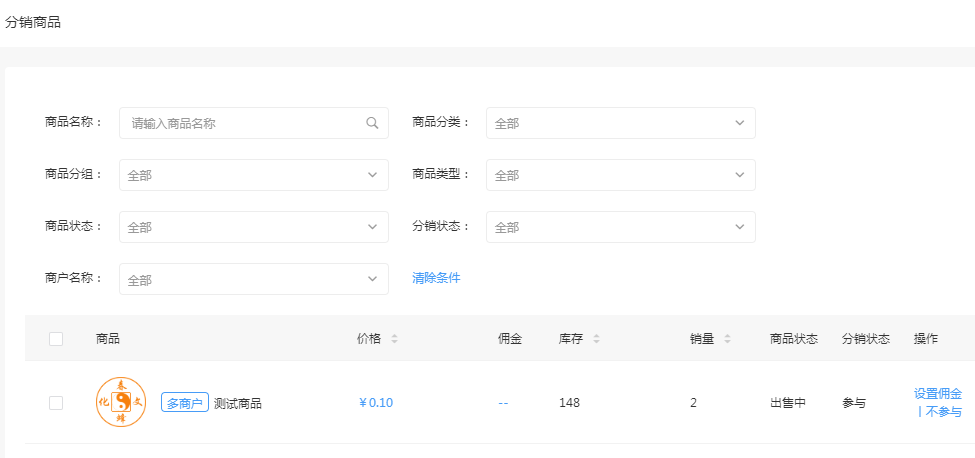Click the orange product thumbnail image
This screenshot has width=975, height=458.
(x=120, y=402)
